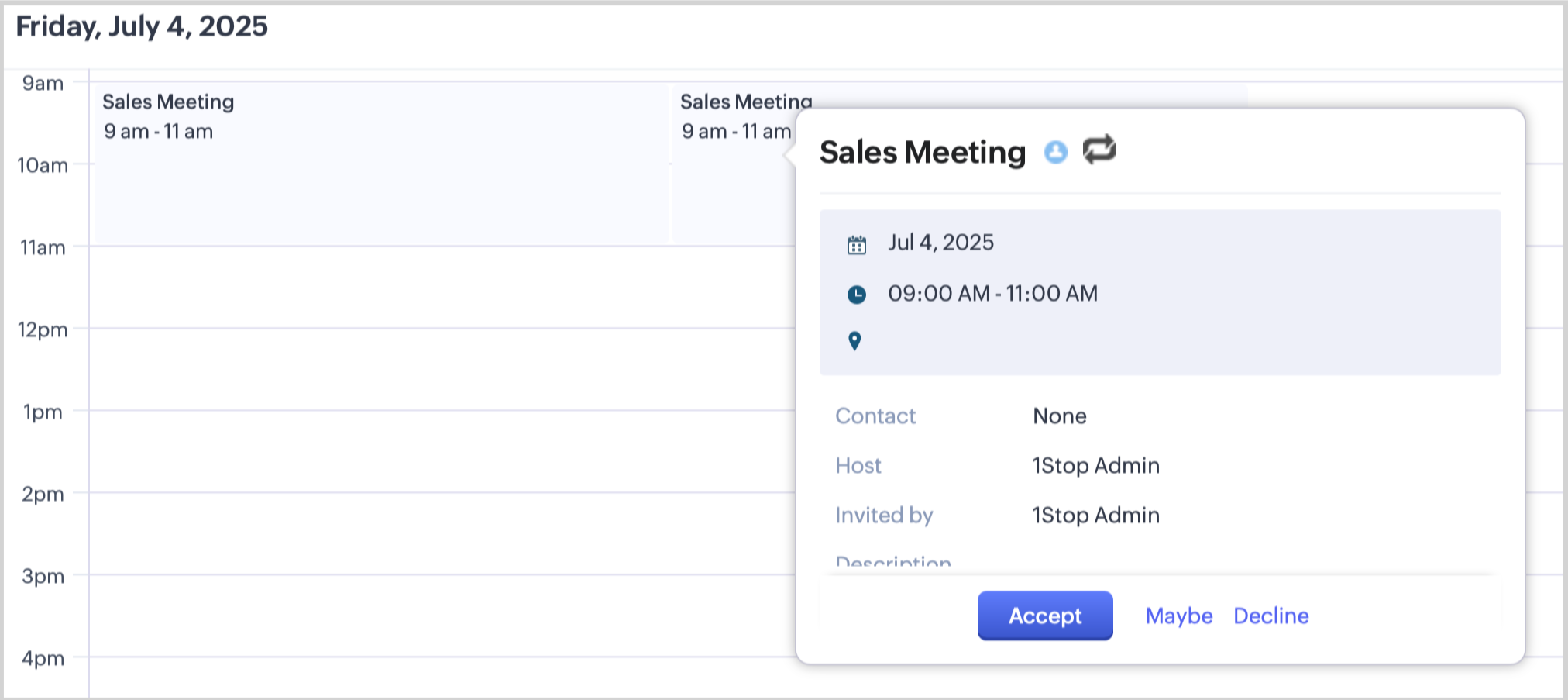Decline the Sales Meeting invitation

click(x=1271, y=616)
